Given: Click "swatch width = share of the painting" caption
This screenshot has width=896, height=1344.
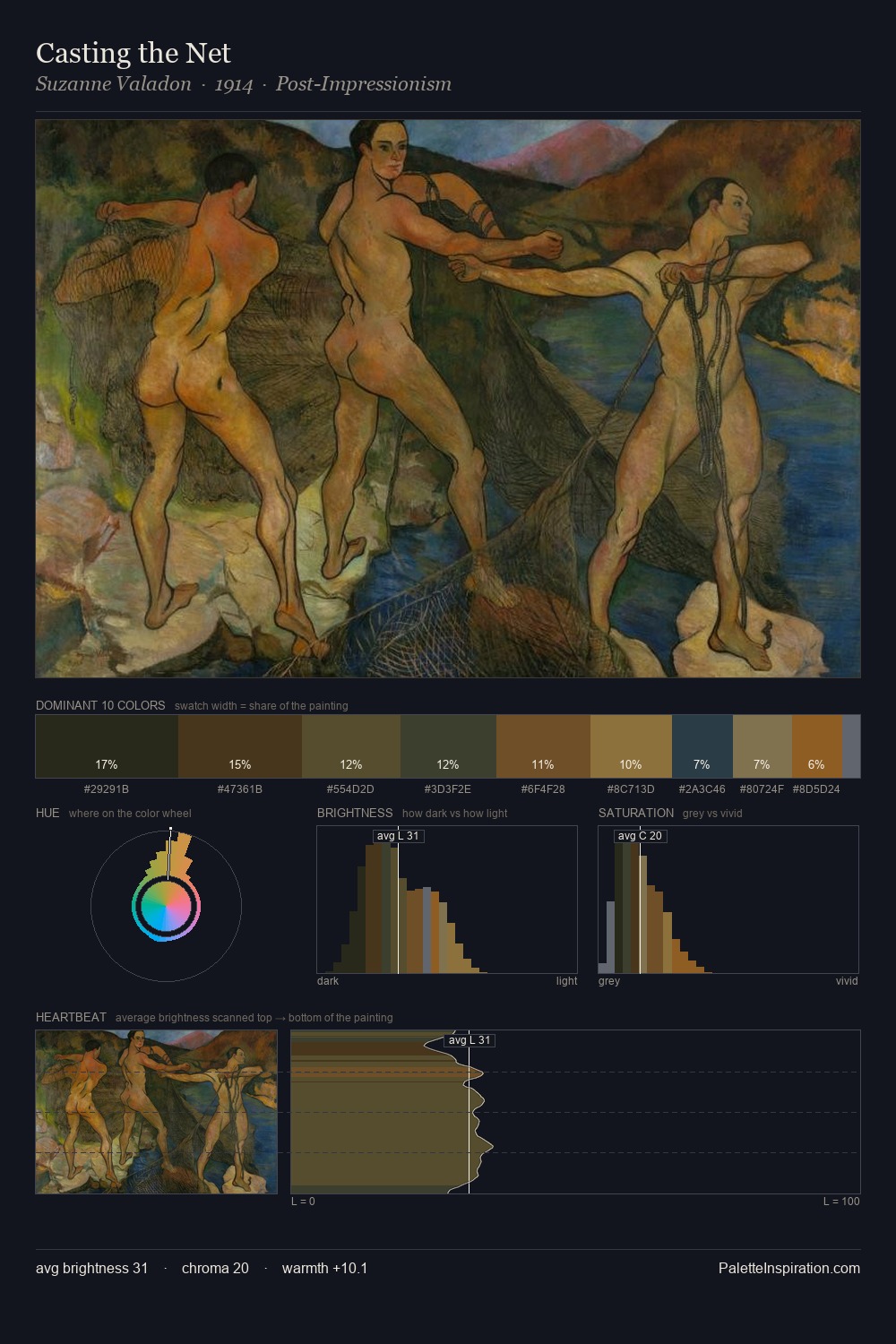Looking at the screenshot, I should [x=262, y=706].
